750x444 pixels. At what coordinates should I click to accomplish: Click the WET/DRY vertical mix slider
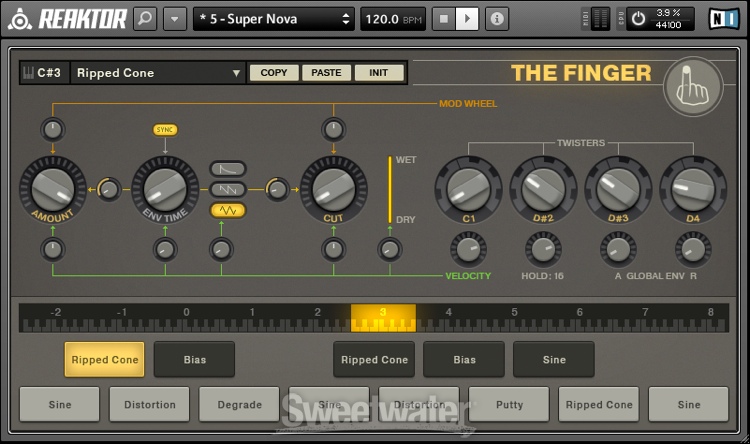pyautogui.click(x=390, y=189)
